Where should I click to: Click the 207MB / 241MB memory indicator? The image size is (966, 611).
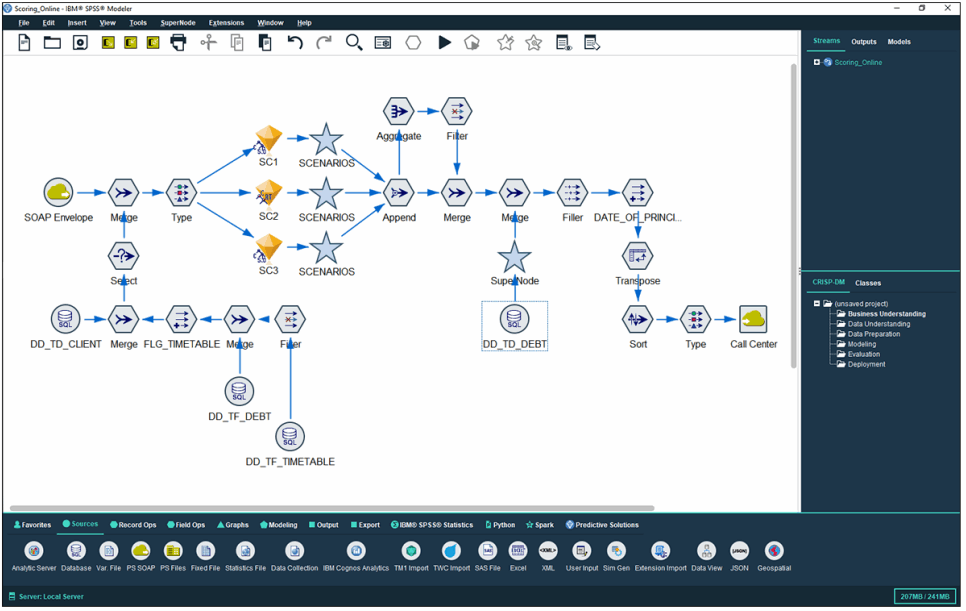[924, 596]
